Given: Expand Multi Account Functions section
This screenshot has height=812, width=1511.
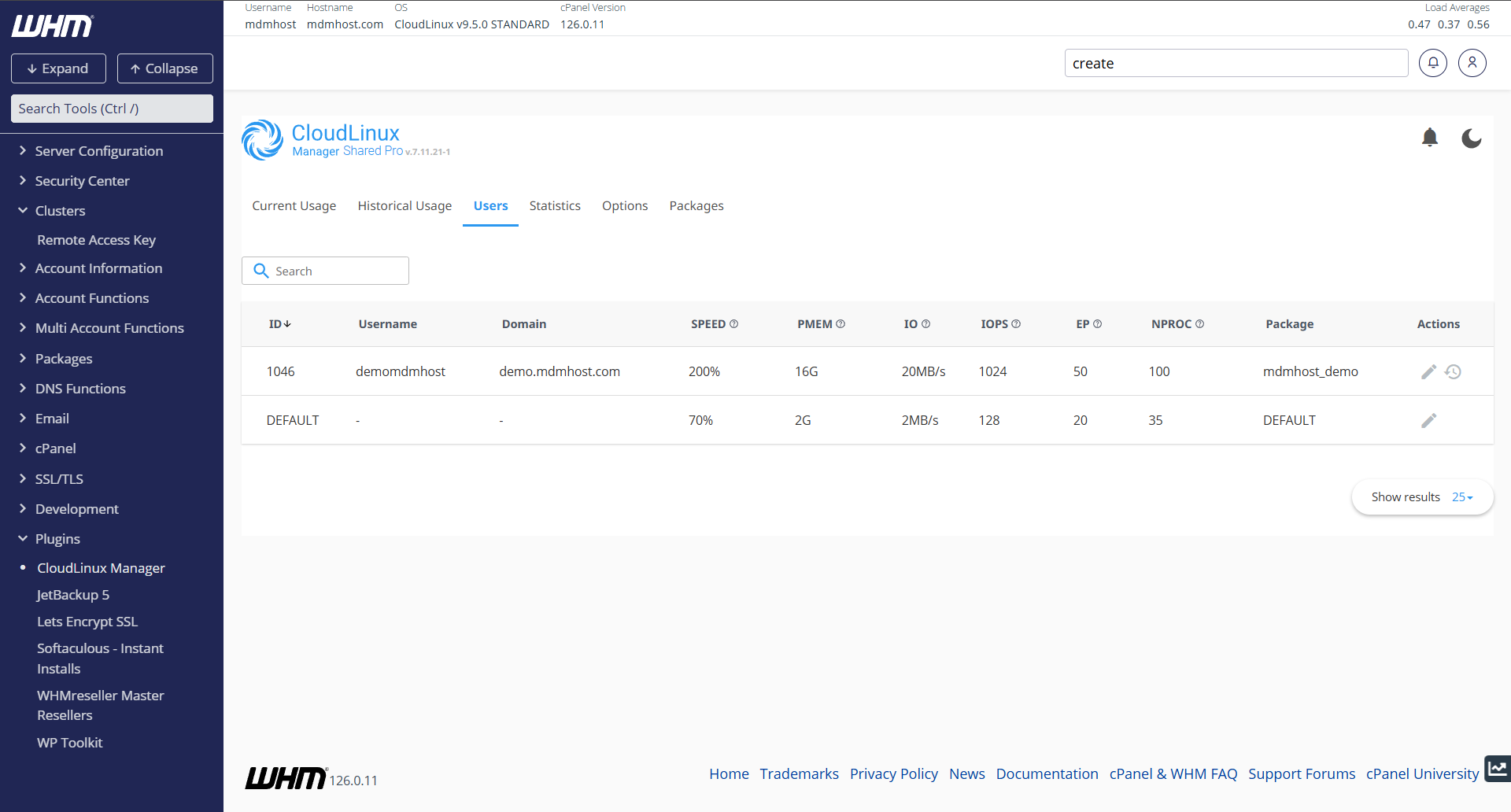Looking at the screenshot, I should tap(102, 328).
